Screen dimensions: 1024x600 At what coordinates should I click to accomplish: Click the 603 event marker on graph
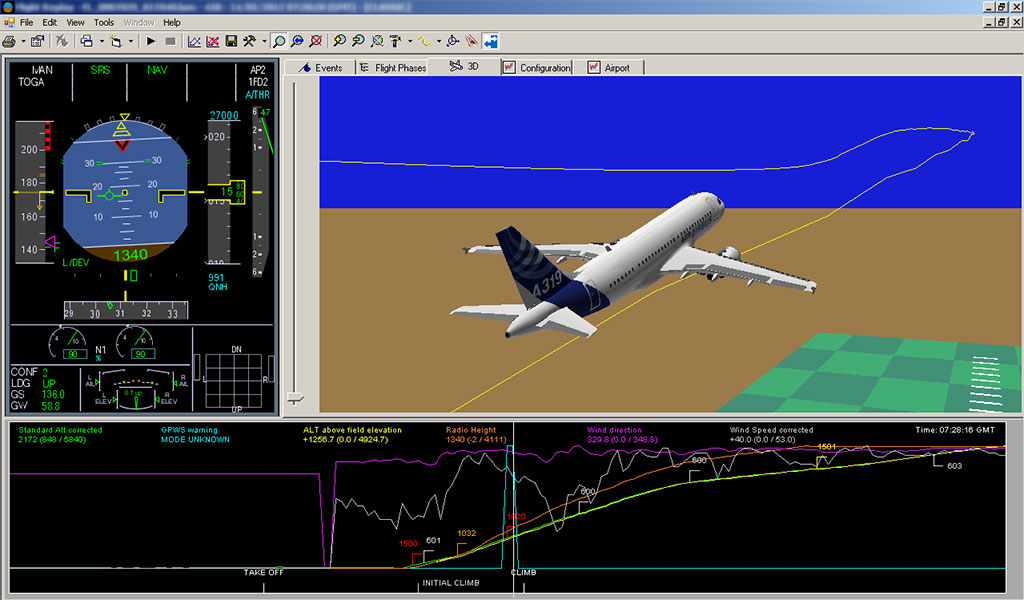(954, 466)
